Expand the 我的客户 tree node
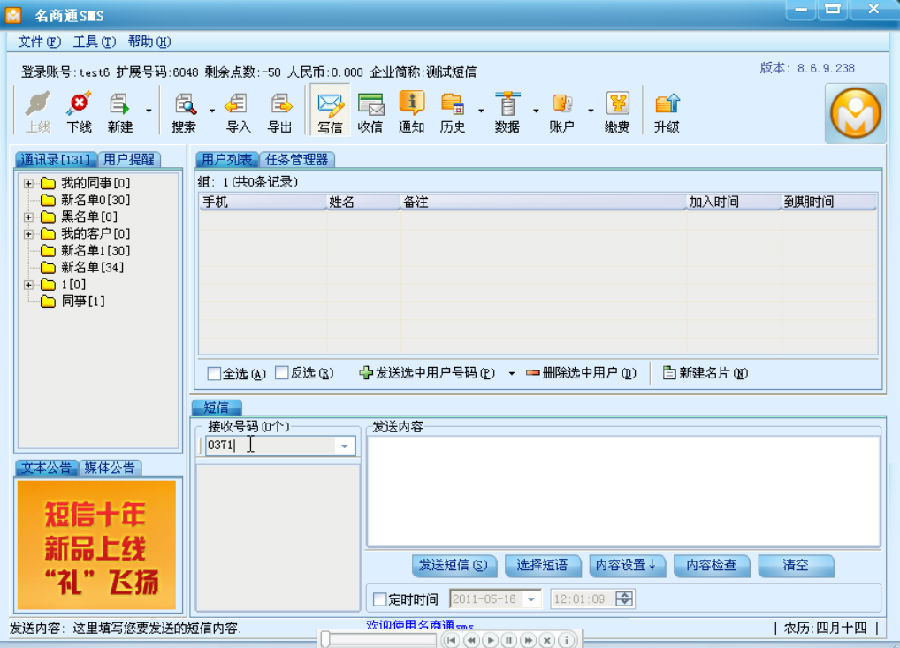 click(28, 234)
